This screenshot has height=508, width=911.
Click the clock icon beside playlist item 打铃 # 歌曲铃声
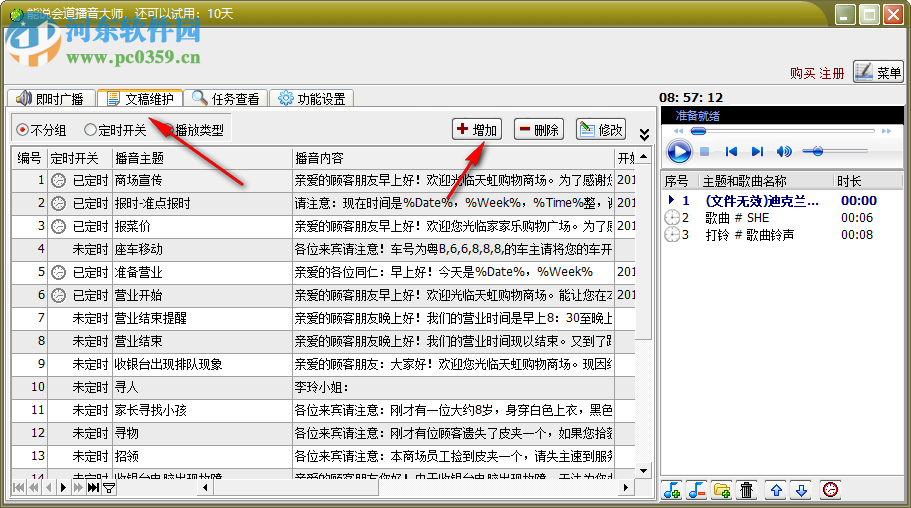(x=672, y=235)
